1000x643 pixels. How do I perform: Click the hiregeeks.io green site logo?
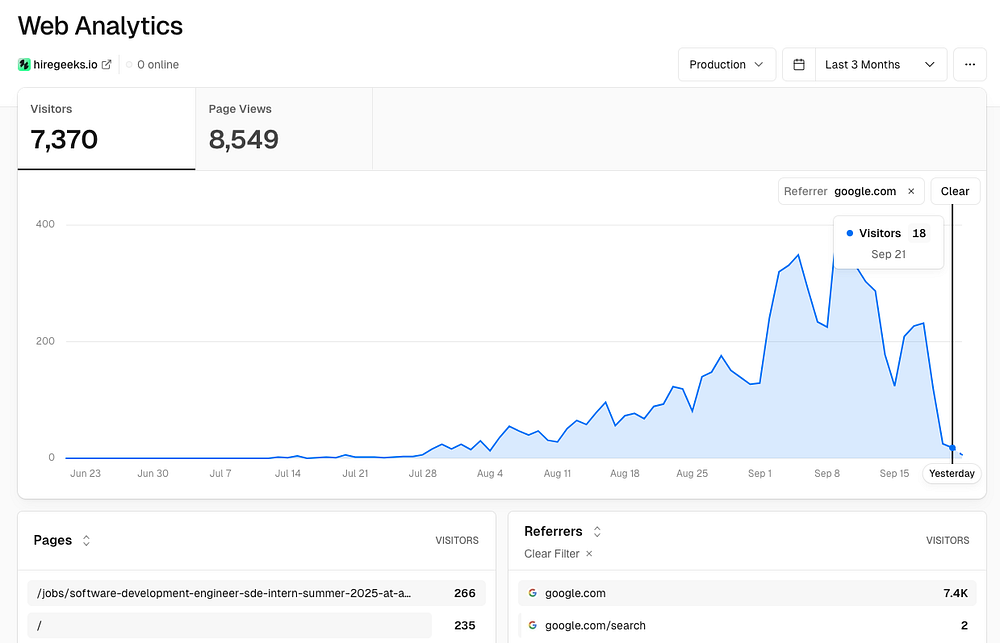pos(24,64)
